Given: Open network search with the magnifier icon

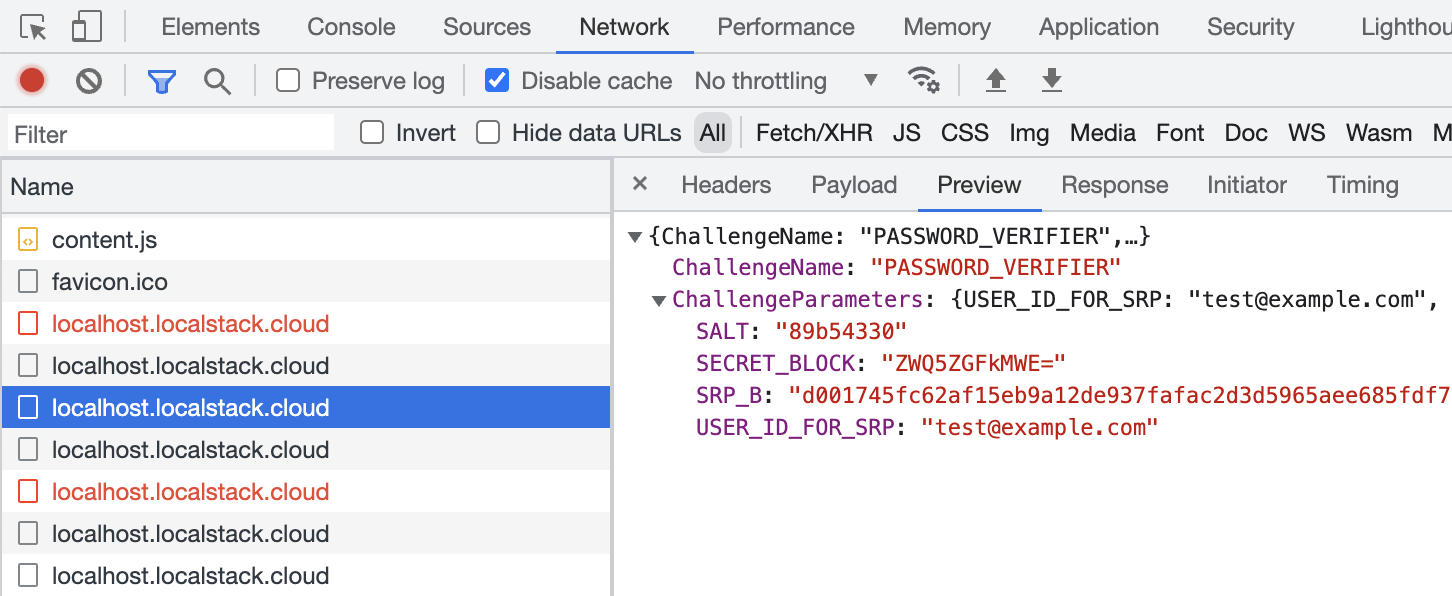Looking at the screenshot, I should pos(217,80).
